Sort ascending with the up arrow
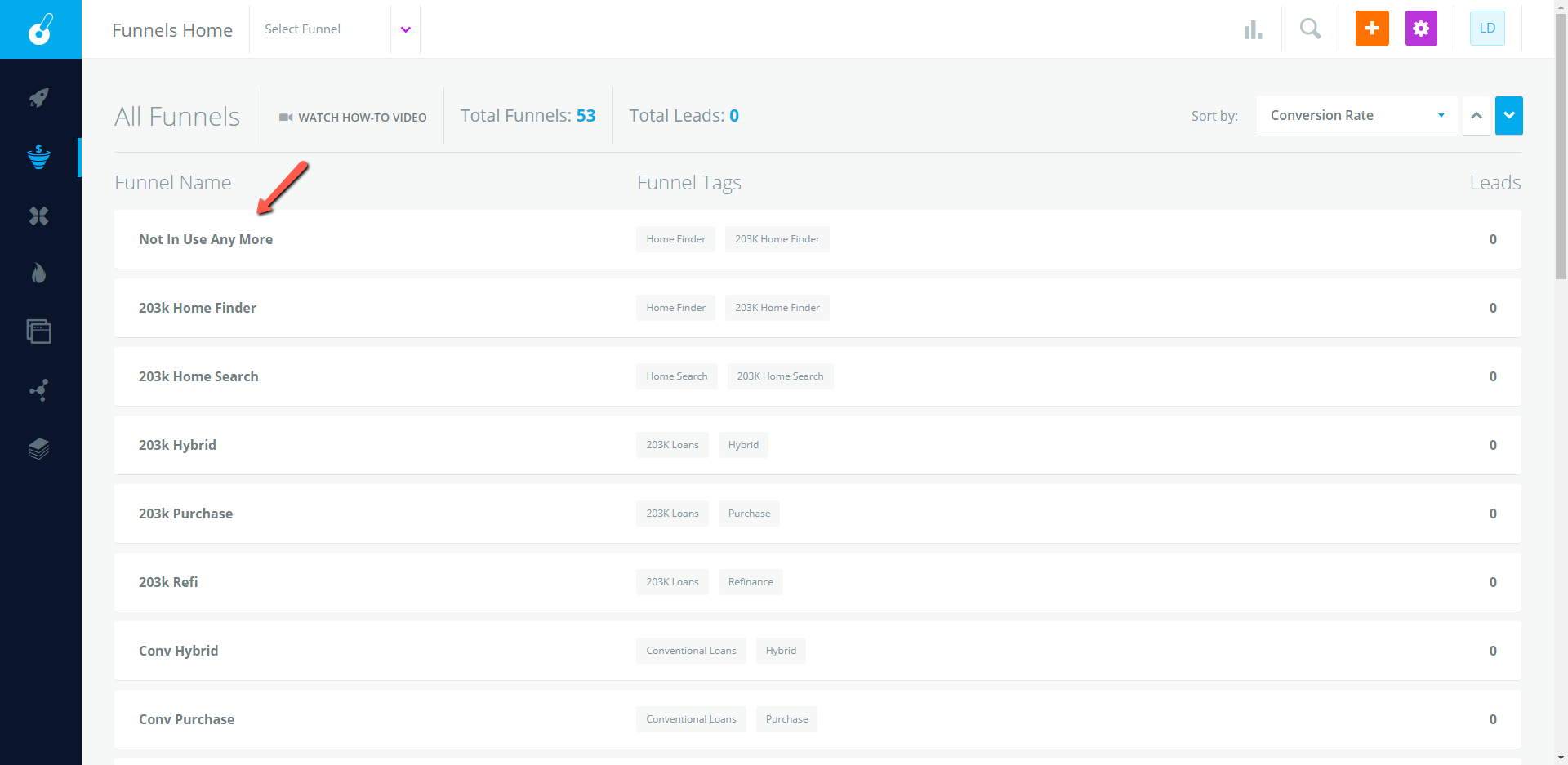The image size is (1568, 765). [1476, 116]
